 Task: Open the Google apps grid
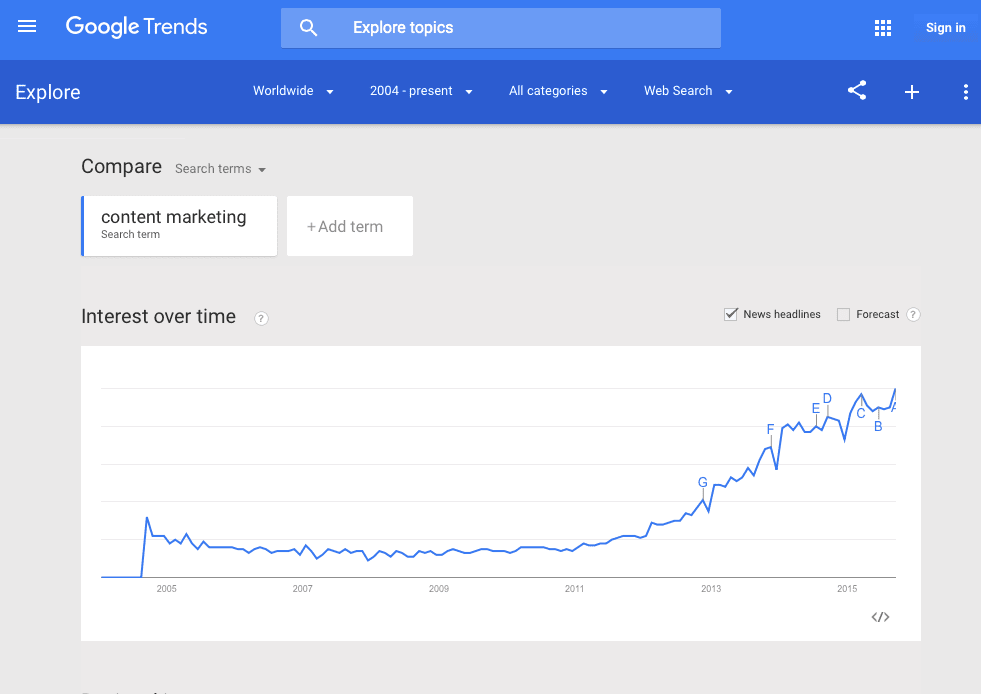click(883, 28)
